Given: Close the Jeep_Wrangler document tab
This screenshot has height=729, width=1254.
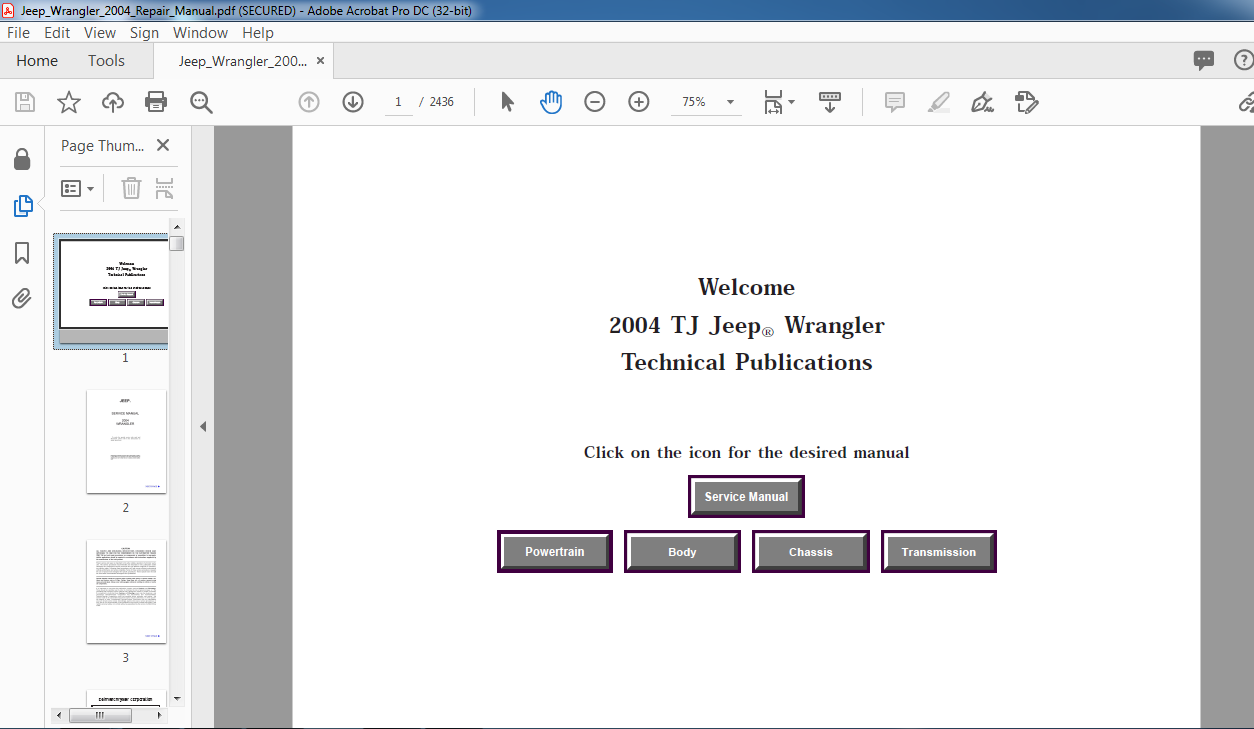Looking at the screenshot, I should (321, 61).
